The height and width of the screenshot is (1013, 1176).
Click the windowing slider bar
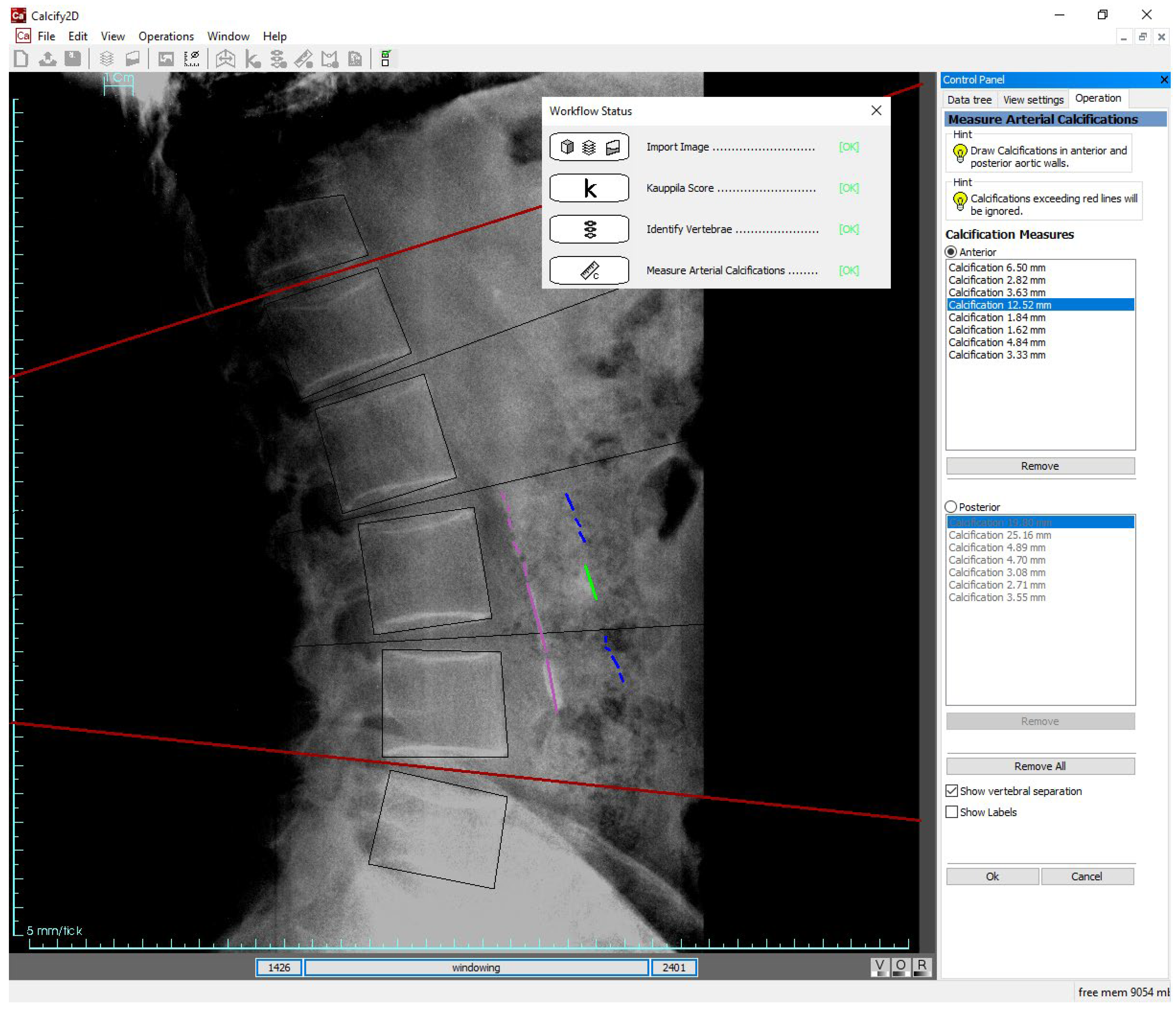click(476, 968)
